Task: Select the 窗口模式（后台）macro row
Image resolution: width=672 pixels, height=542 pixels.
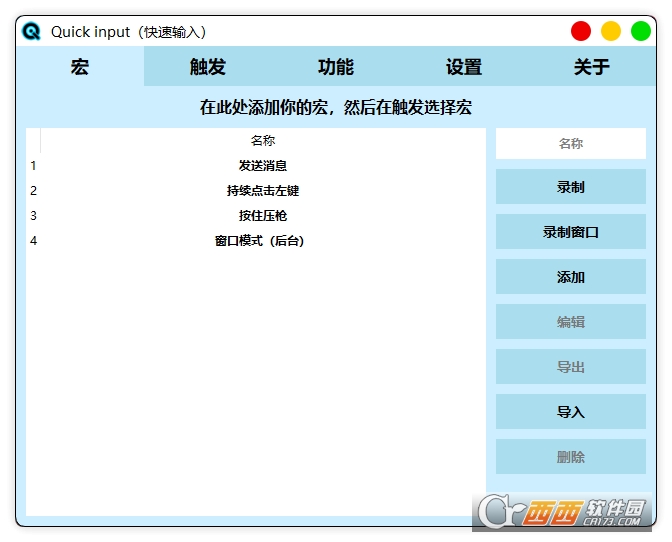Action: click(x=263, y=240)
